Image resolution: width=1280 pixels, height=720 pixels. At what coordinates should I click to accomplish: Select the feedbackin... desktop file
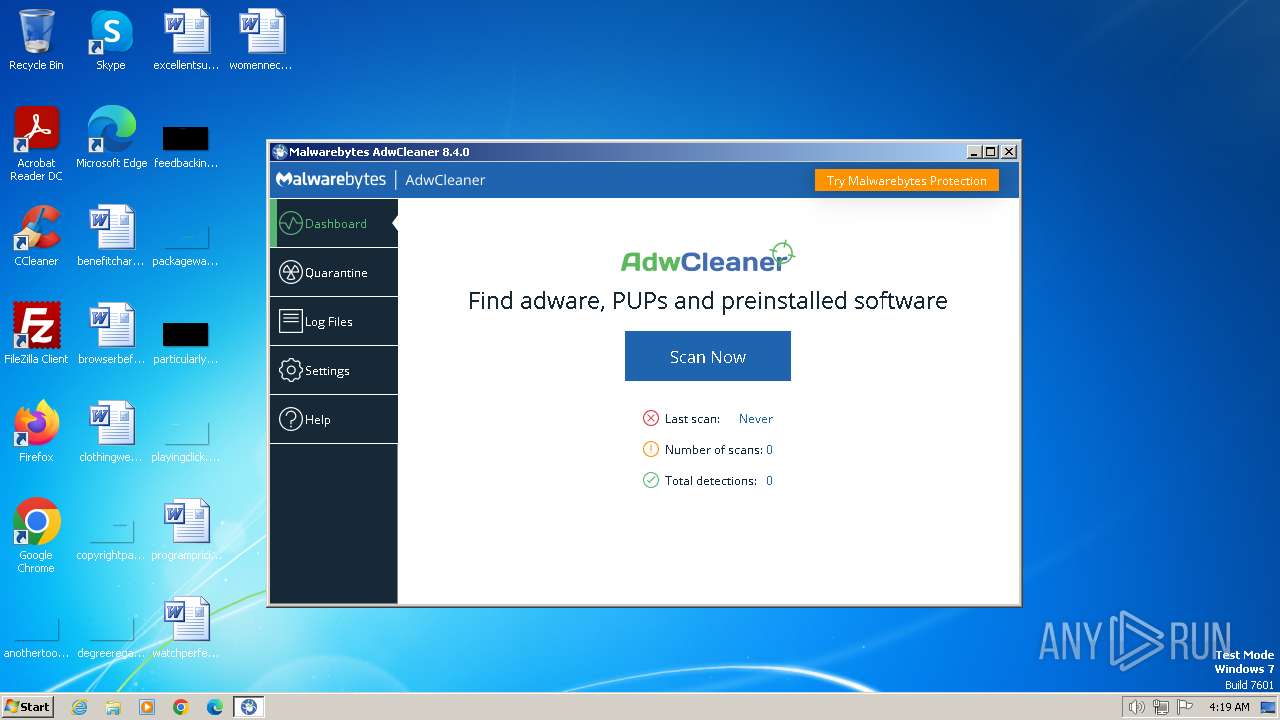(186, 146)
